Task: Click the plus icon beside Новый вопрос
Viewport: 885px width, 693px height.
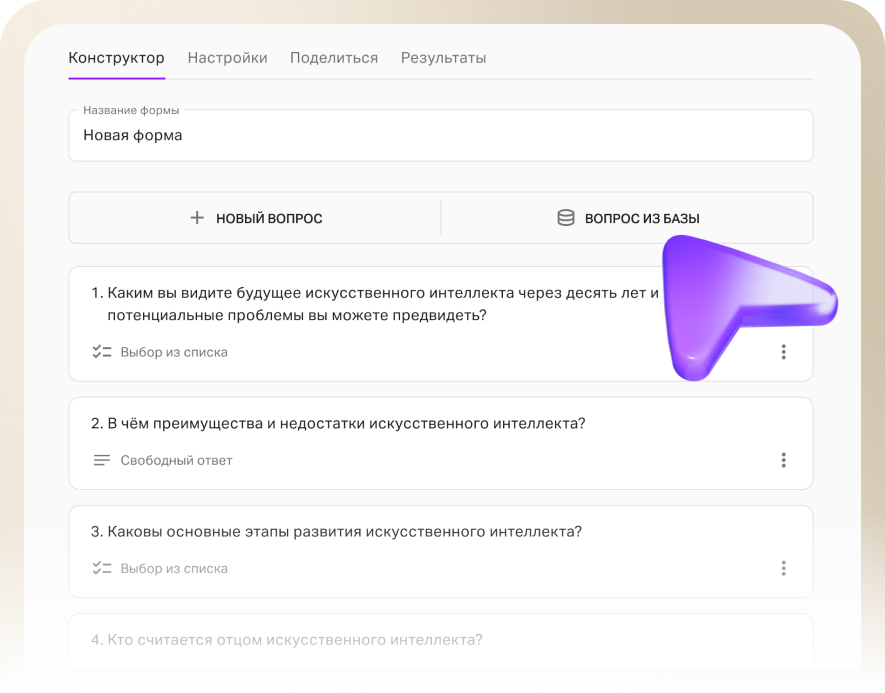Action: 197,218
